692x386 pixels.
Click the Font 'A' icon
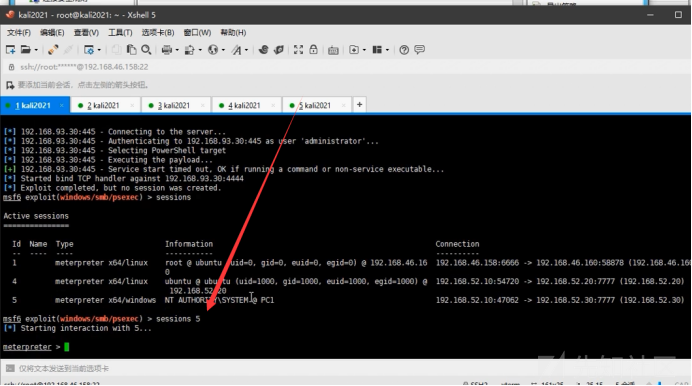tap(237, 50)
